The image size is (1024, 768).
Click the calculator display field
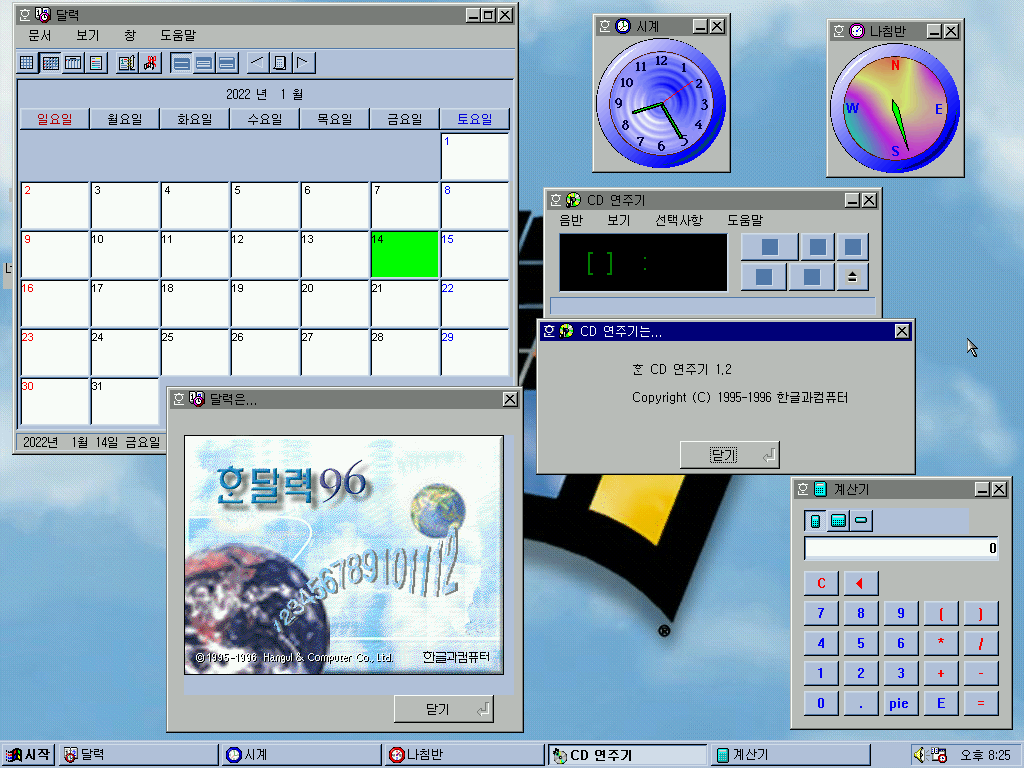[901, 548]
